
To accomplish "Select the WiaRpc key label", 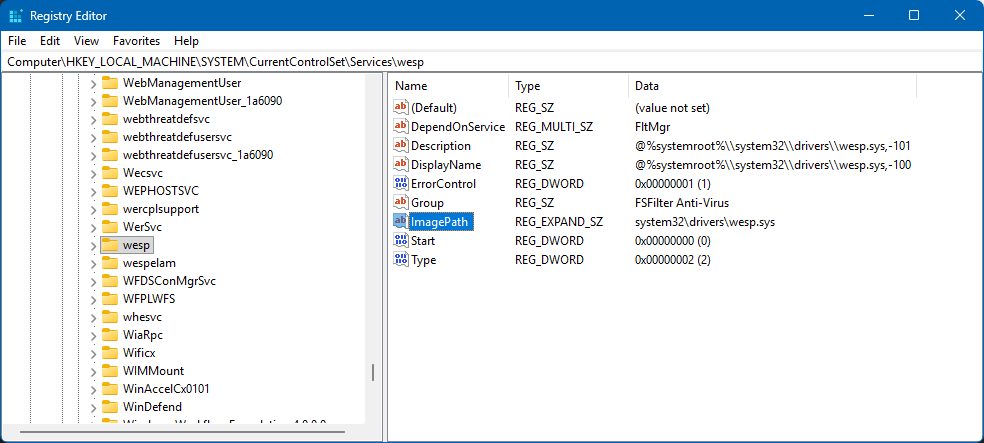I will tap(143, 335).
